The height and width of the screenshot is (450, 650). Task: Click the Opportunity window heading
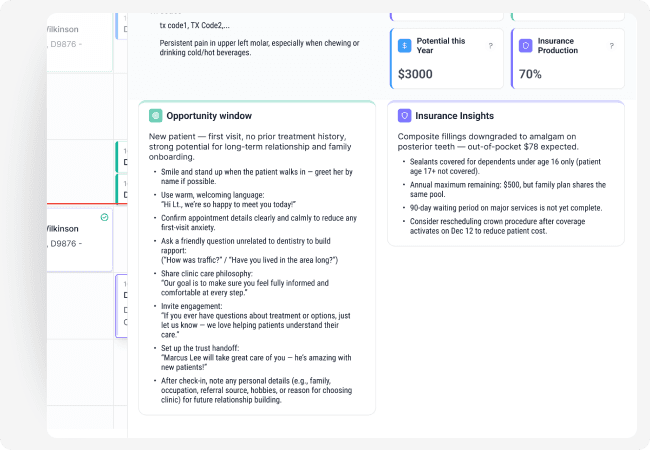(209, 115)
